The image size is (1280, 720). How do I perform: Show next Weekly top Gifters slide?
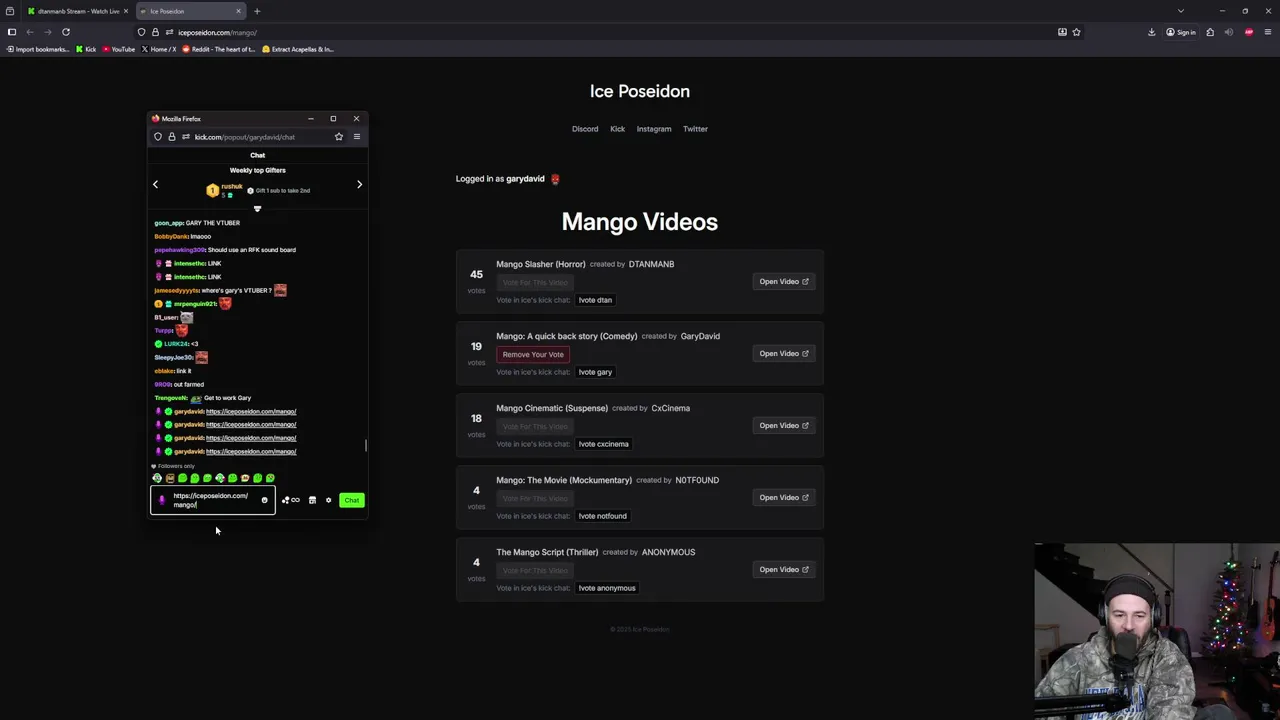360,185
